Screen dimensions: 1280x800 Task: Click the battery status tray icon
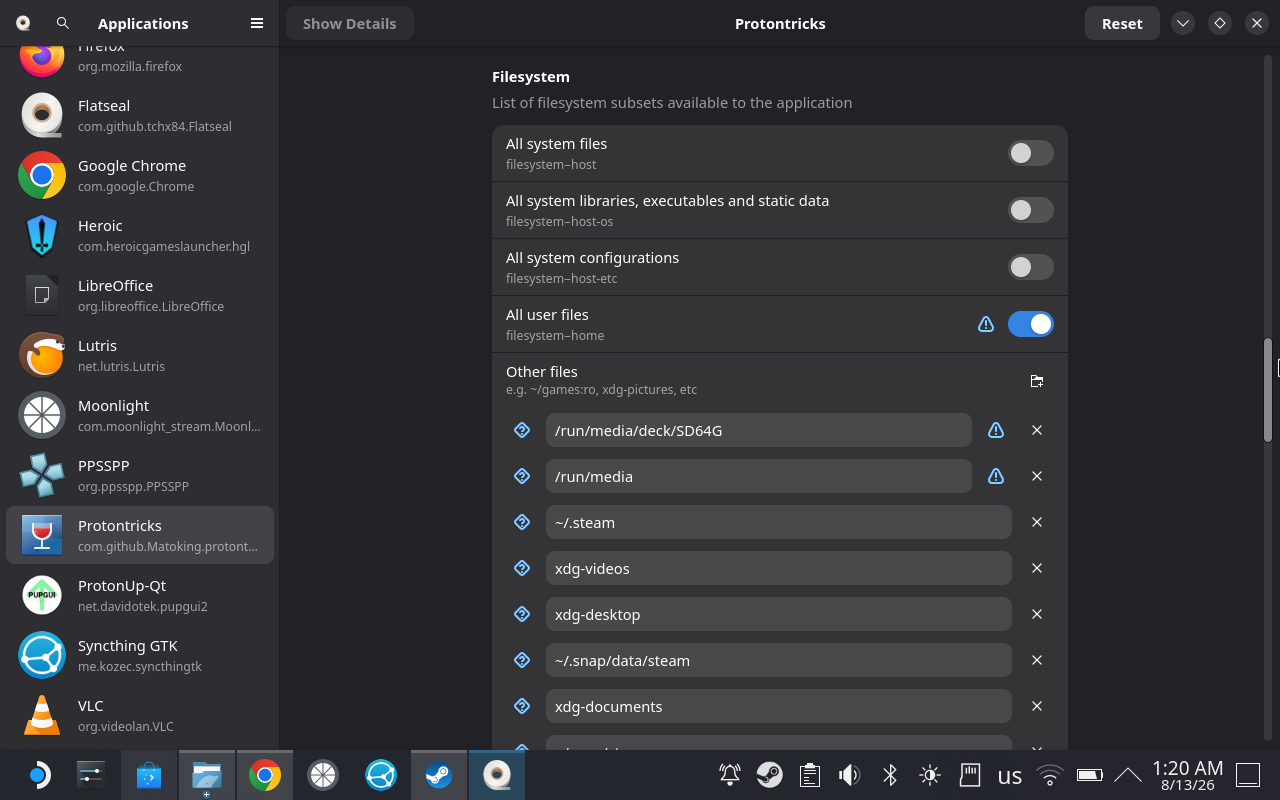click(x=1090, y=775)
